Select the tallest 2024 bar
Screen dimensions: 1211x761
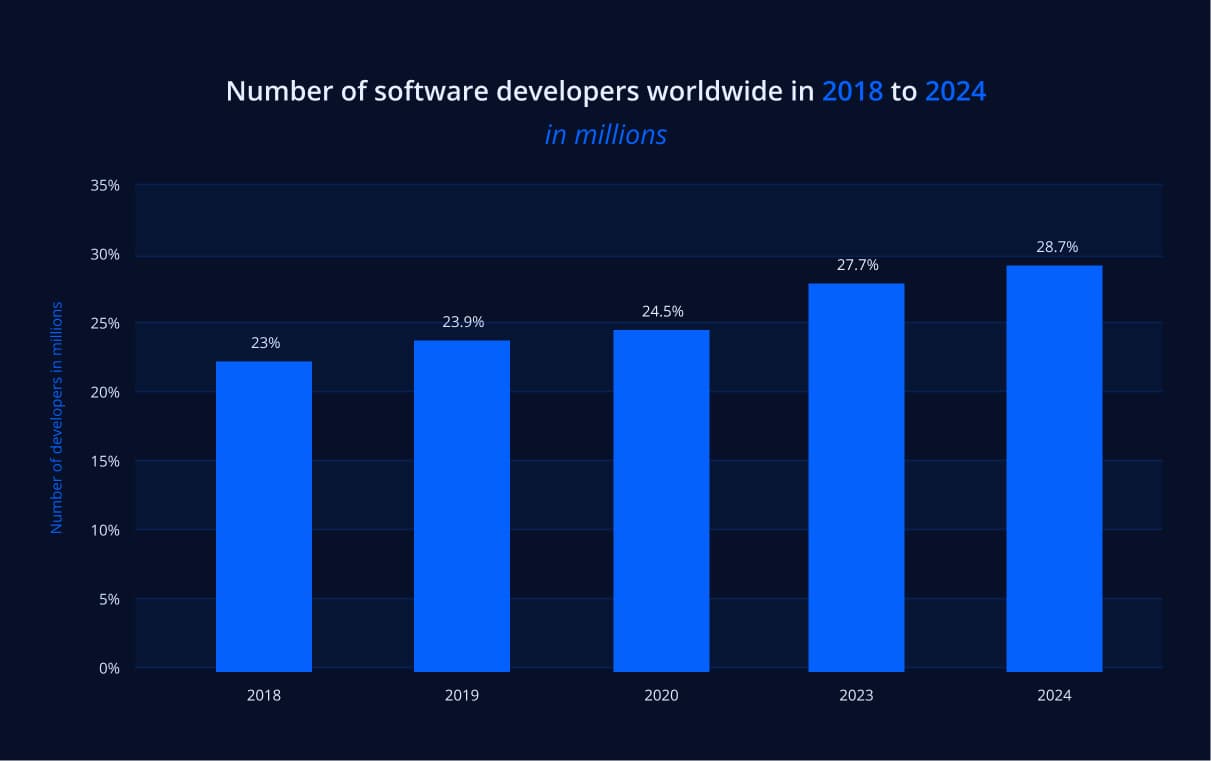(1054, 465)
